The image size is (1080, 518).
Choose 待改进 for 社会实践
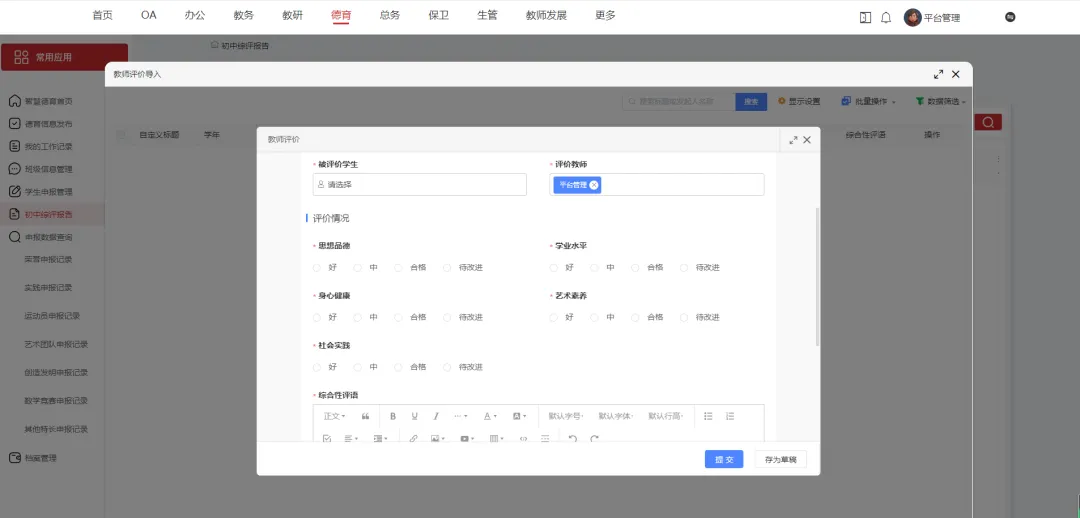click(x=448, y=367)
